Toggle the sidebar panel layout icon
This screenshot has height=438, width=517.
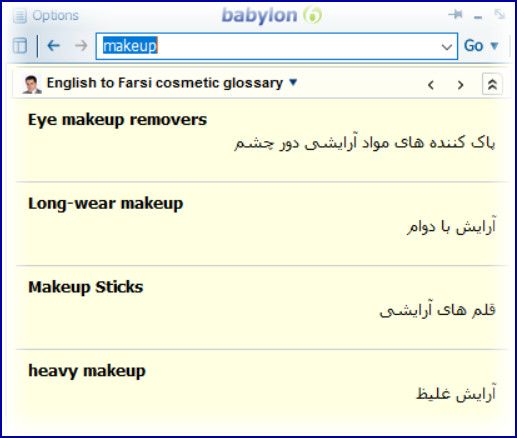20,46
